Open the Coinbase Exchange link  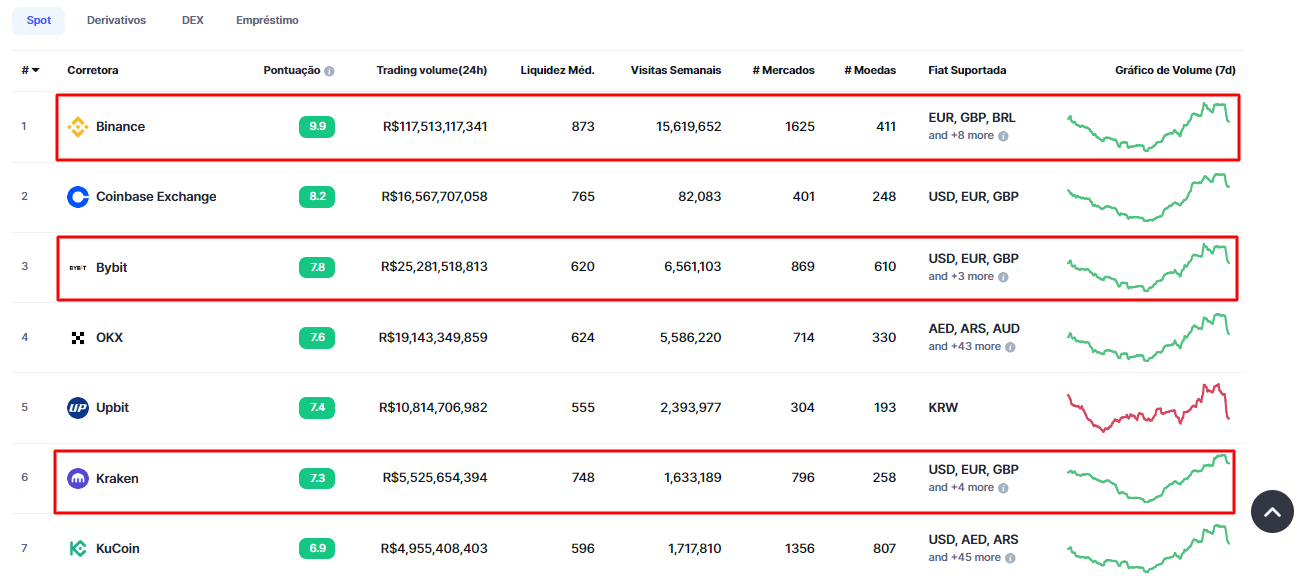pyautogui.click(x=156, y=197)
